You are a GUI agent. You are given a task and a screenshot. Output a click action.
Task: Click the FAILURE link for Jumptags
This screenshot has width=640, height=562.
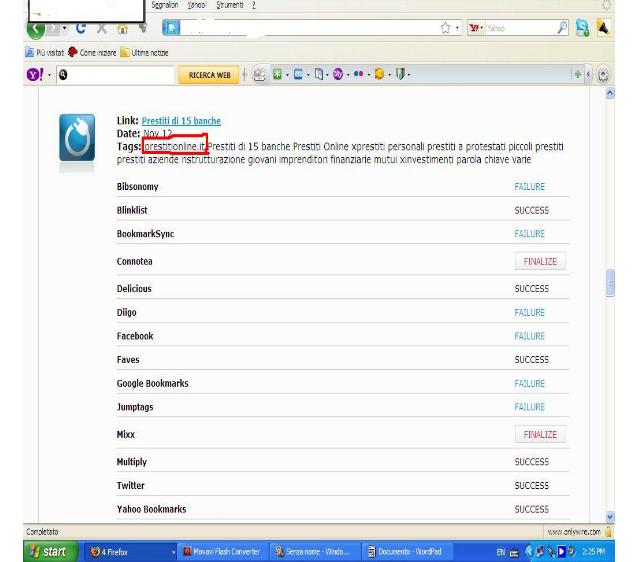click(529, 407)
